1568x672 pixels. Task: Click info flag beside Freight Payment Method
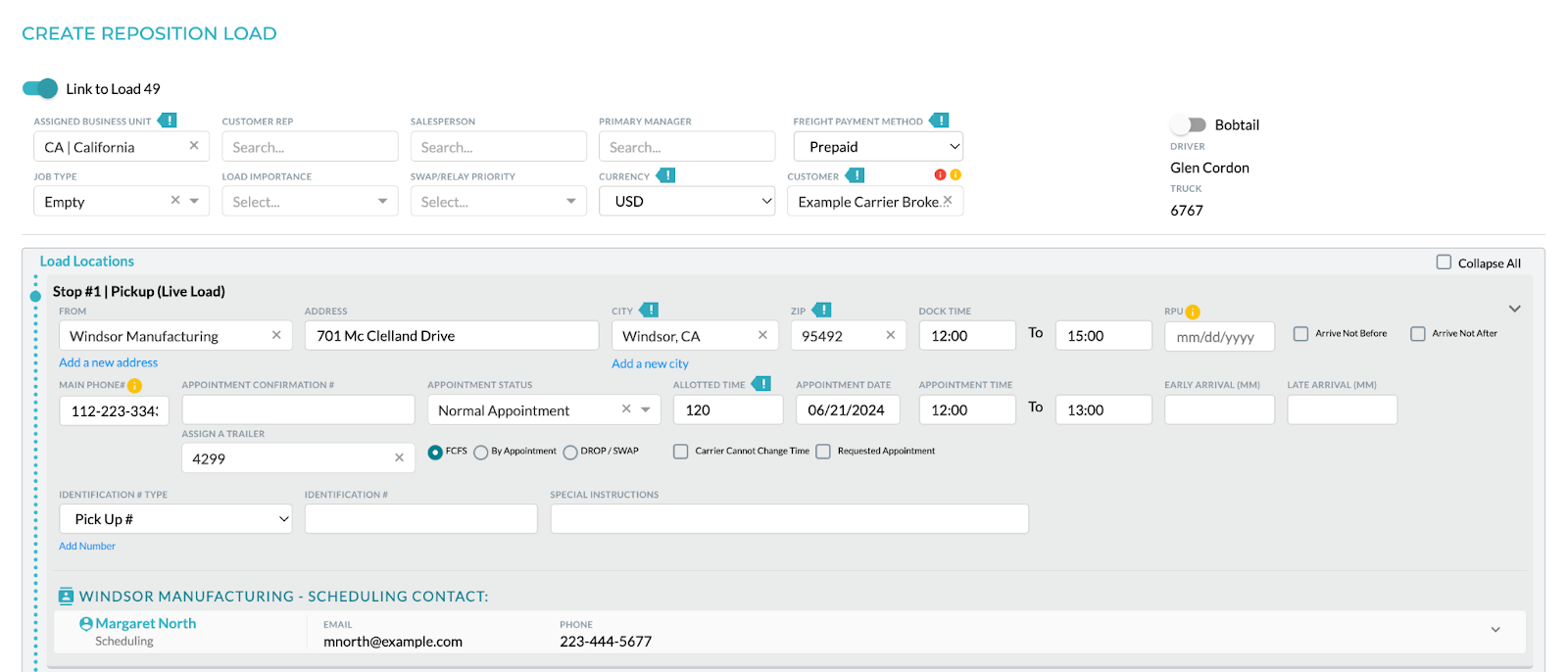pyautogui.click(x=939, y=120)
